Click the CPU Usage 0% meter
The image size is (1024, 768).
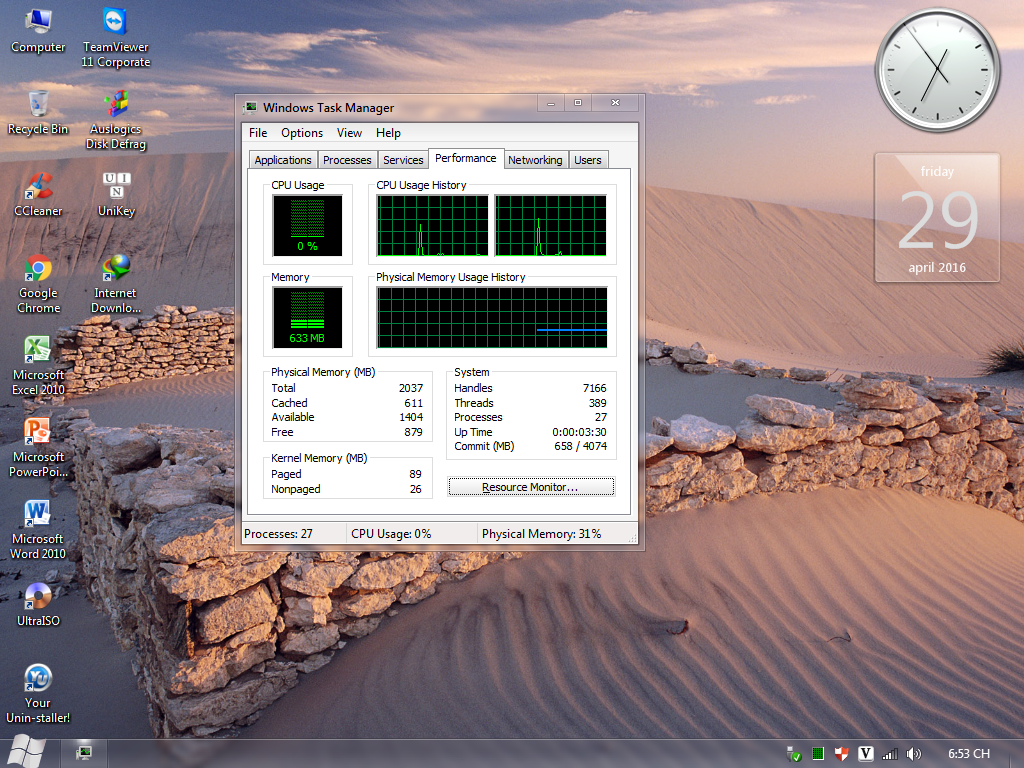307,225
